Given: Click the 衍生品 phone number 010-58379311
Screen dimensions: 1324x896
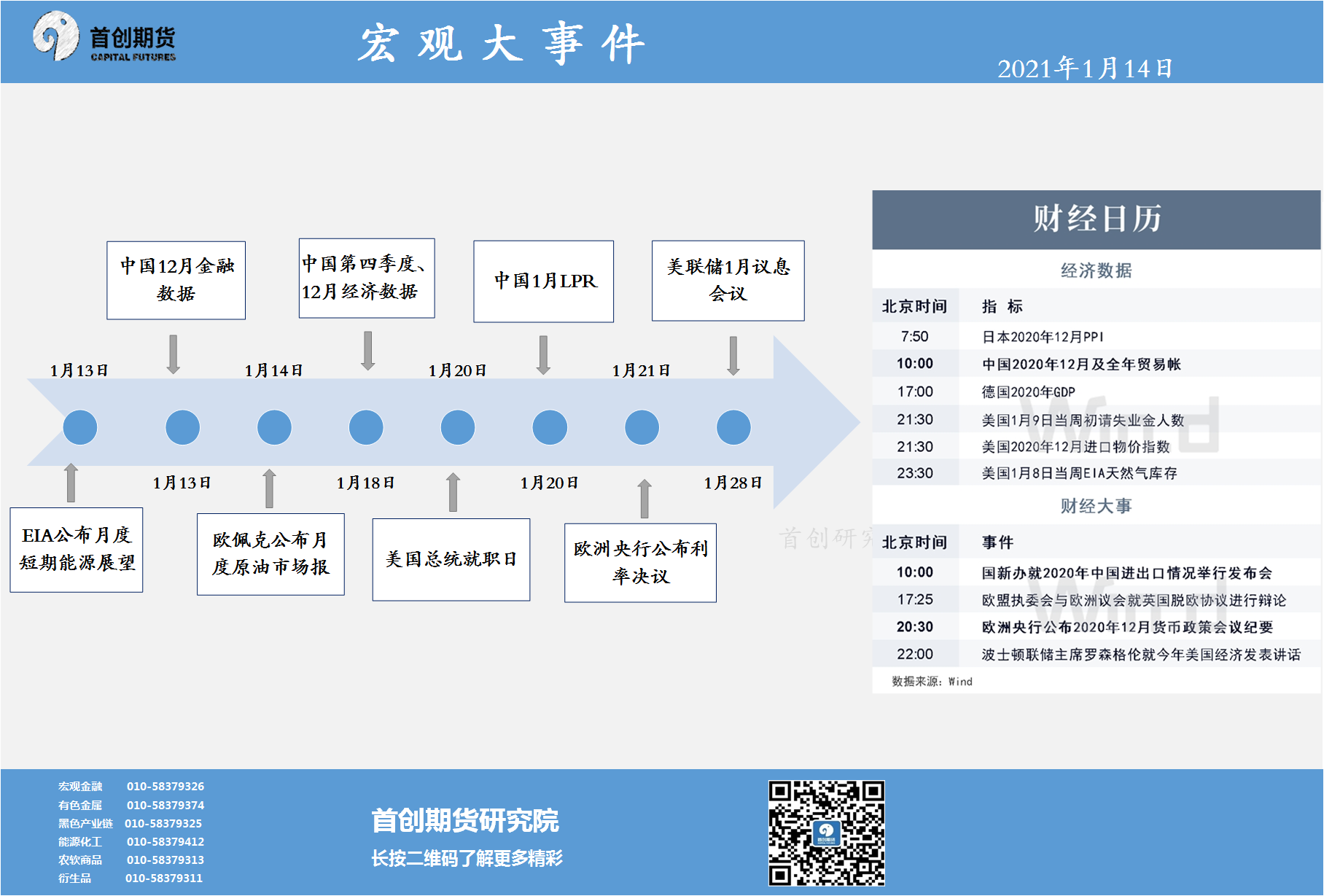Looking at the screenshot, I should click(164, 879).
